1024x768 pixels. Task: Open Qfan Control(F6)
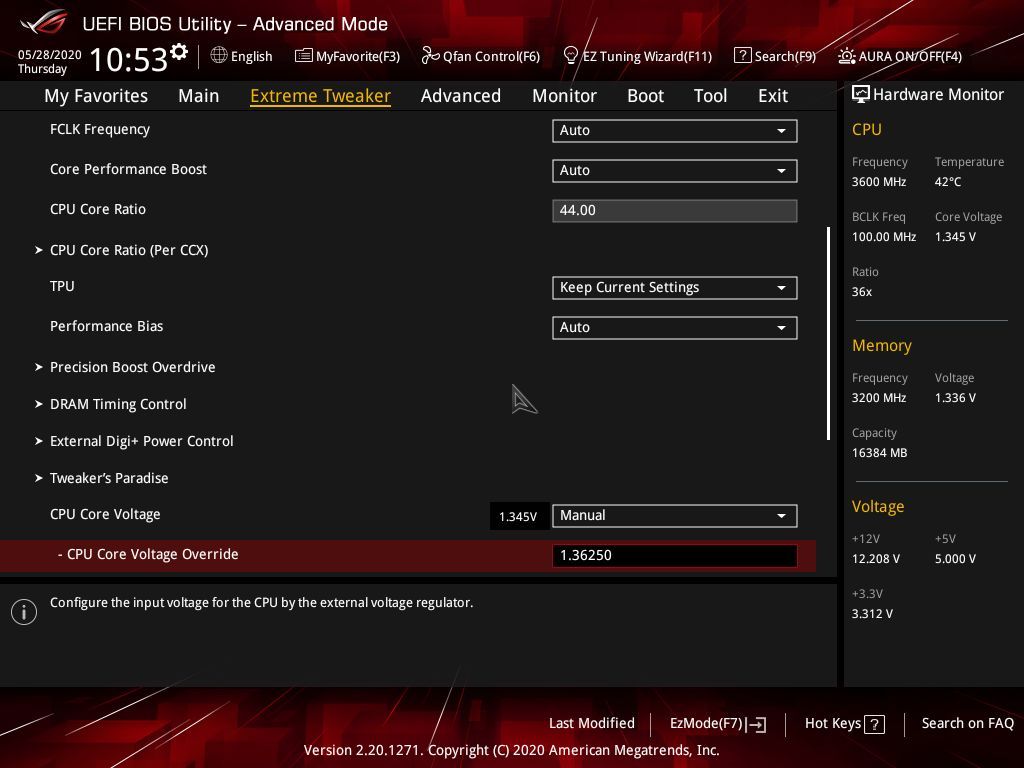click(481, 56)
